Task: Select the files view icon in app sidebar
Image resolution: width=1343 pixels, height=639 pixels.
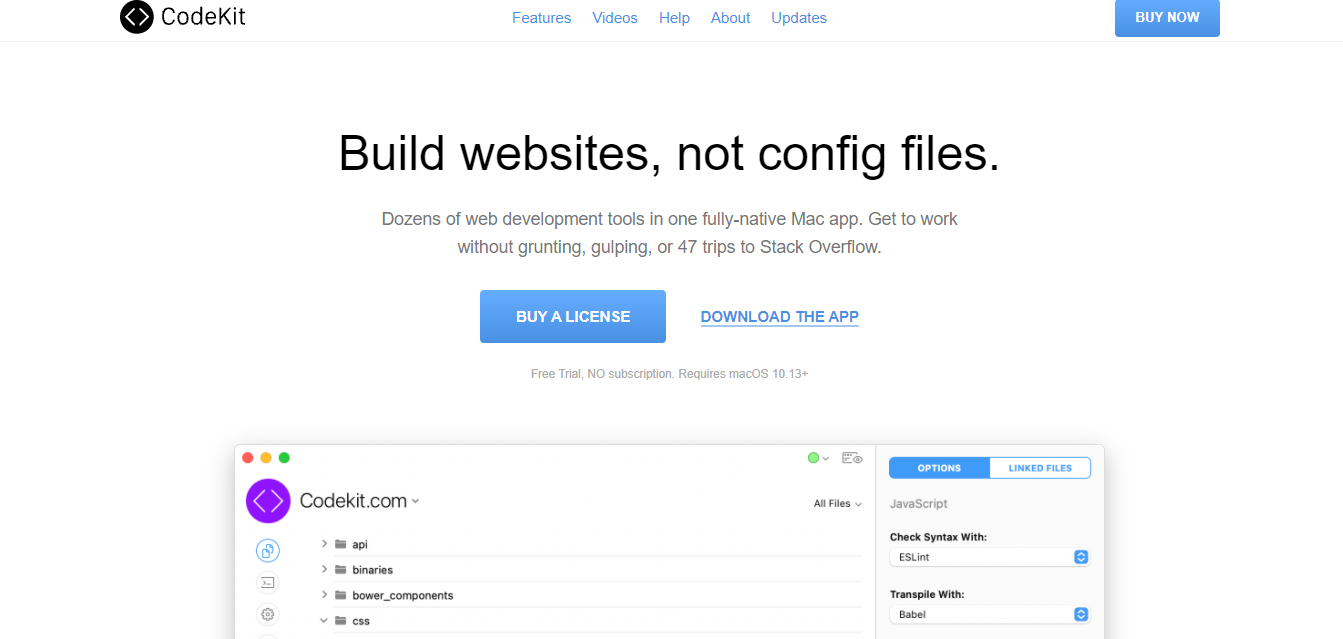Action: [267, 551]
